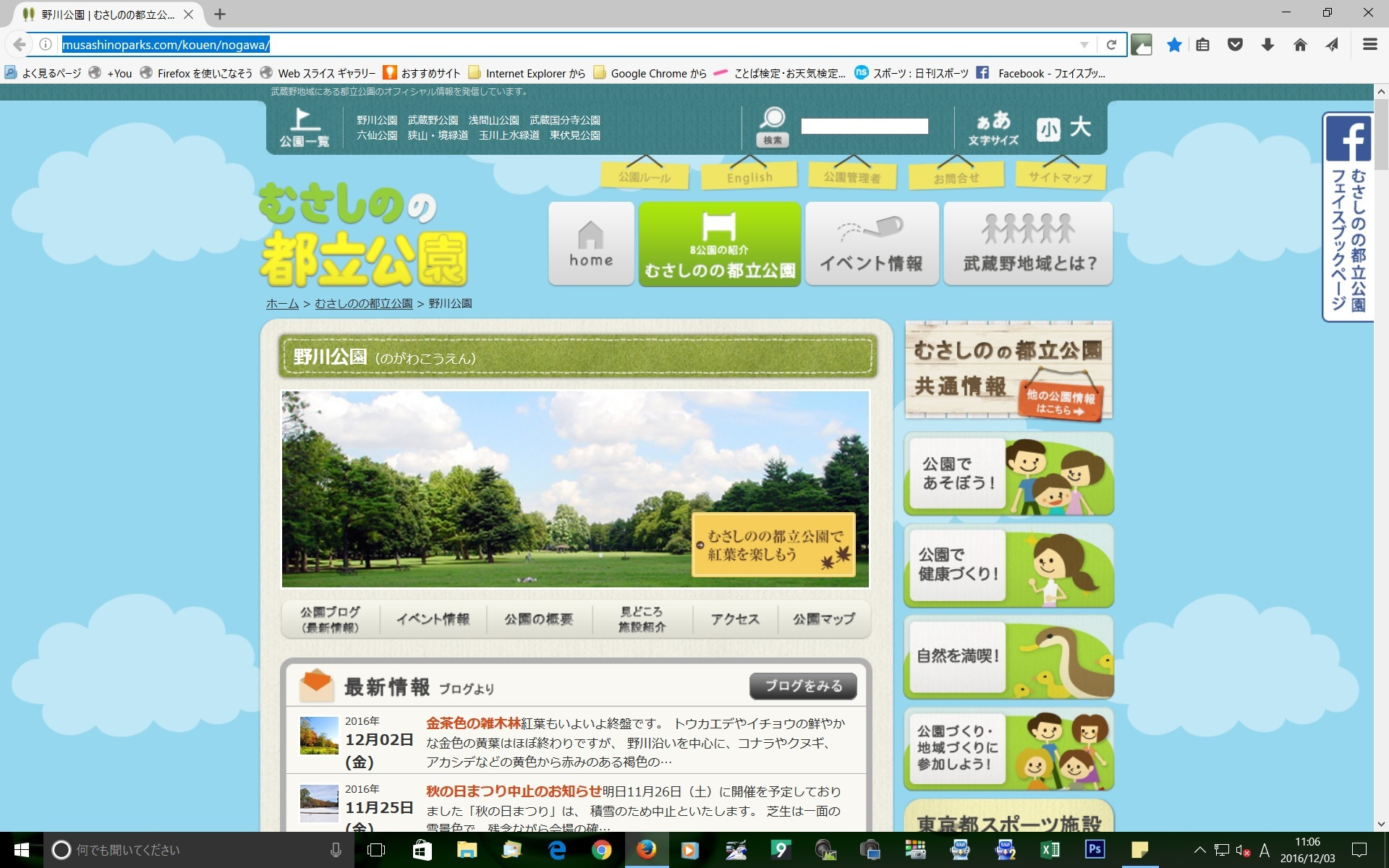The width and height of the screenshot is (1389, 868).
Task: Show hidden system tray icons
Action: point(1199,850)
